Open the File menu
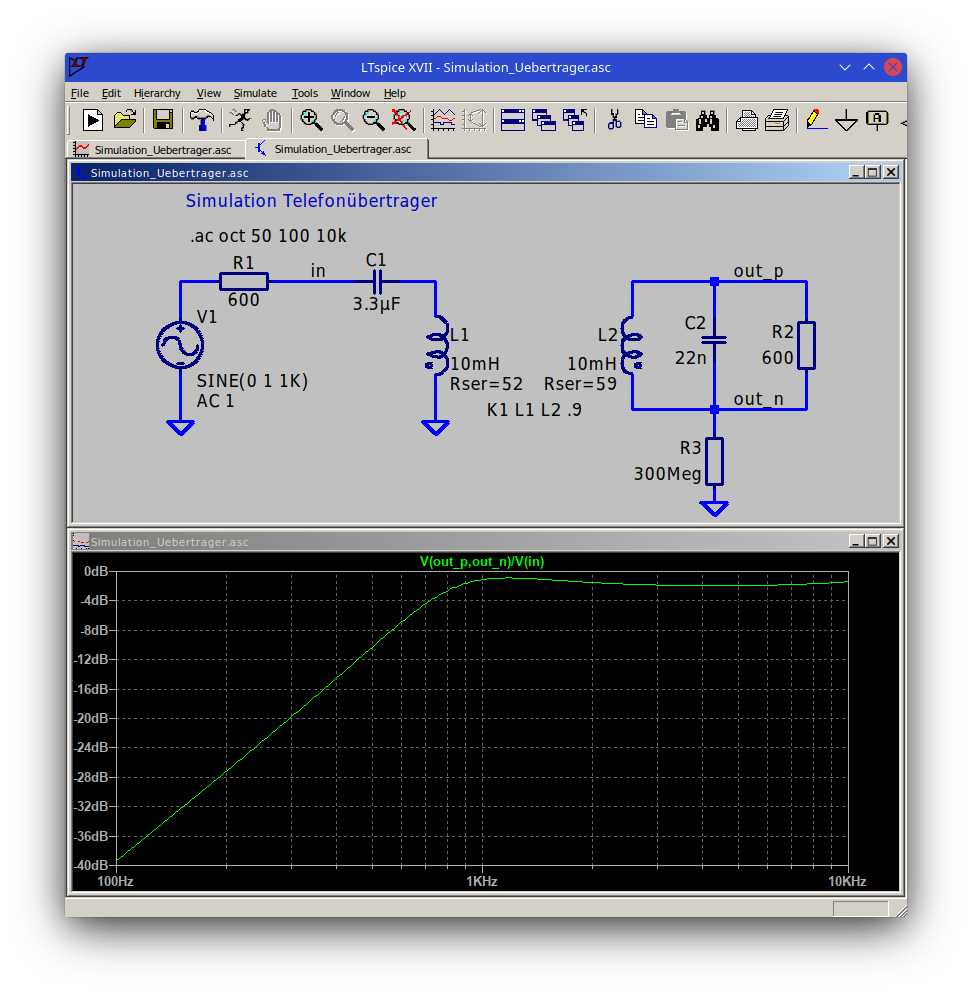The width and height of the screenshot is (972, 994). coord(79,93)
